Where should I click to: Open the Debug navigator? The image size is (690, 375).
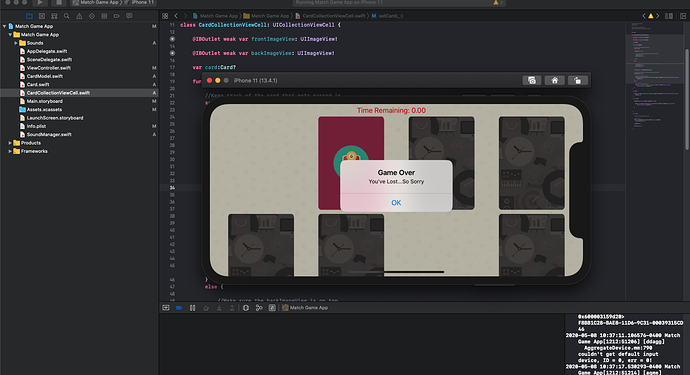click(x=104, y=16)
